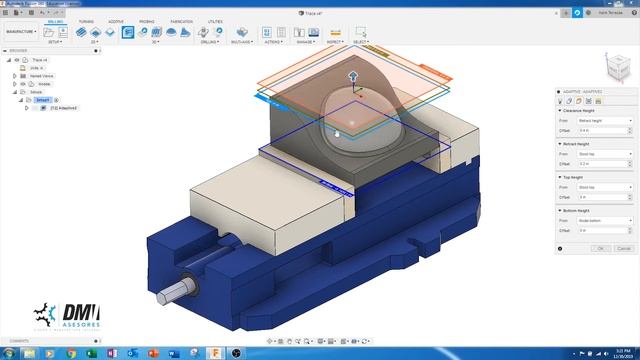Click the Bottom Height offset stepper arrows
Screen dimensions: 640x360
point(630,230)
